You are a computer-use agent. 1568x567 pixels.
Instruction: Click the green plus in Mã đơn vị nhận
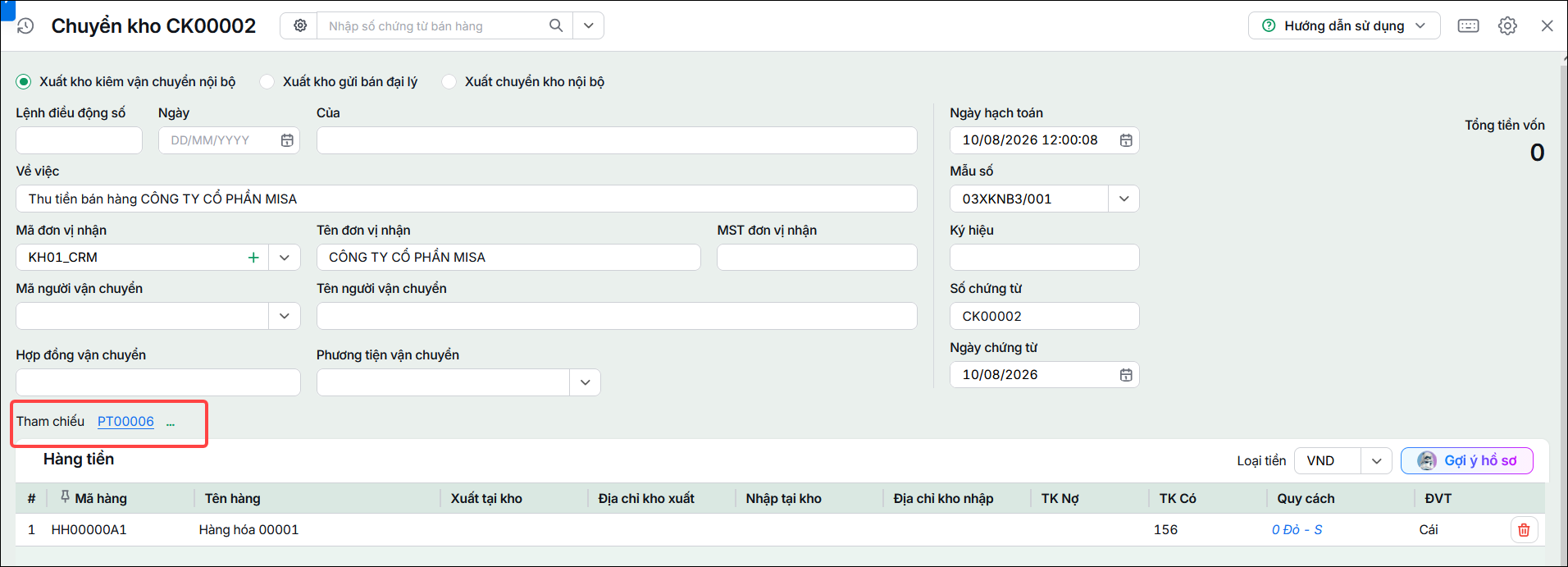point(253,258)
